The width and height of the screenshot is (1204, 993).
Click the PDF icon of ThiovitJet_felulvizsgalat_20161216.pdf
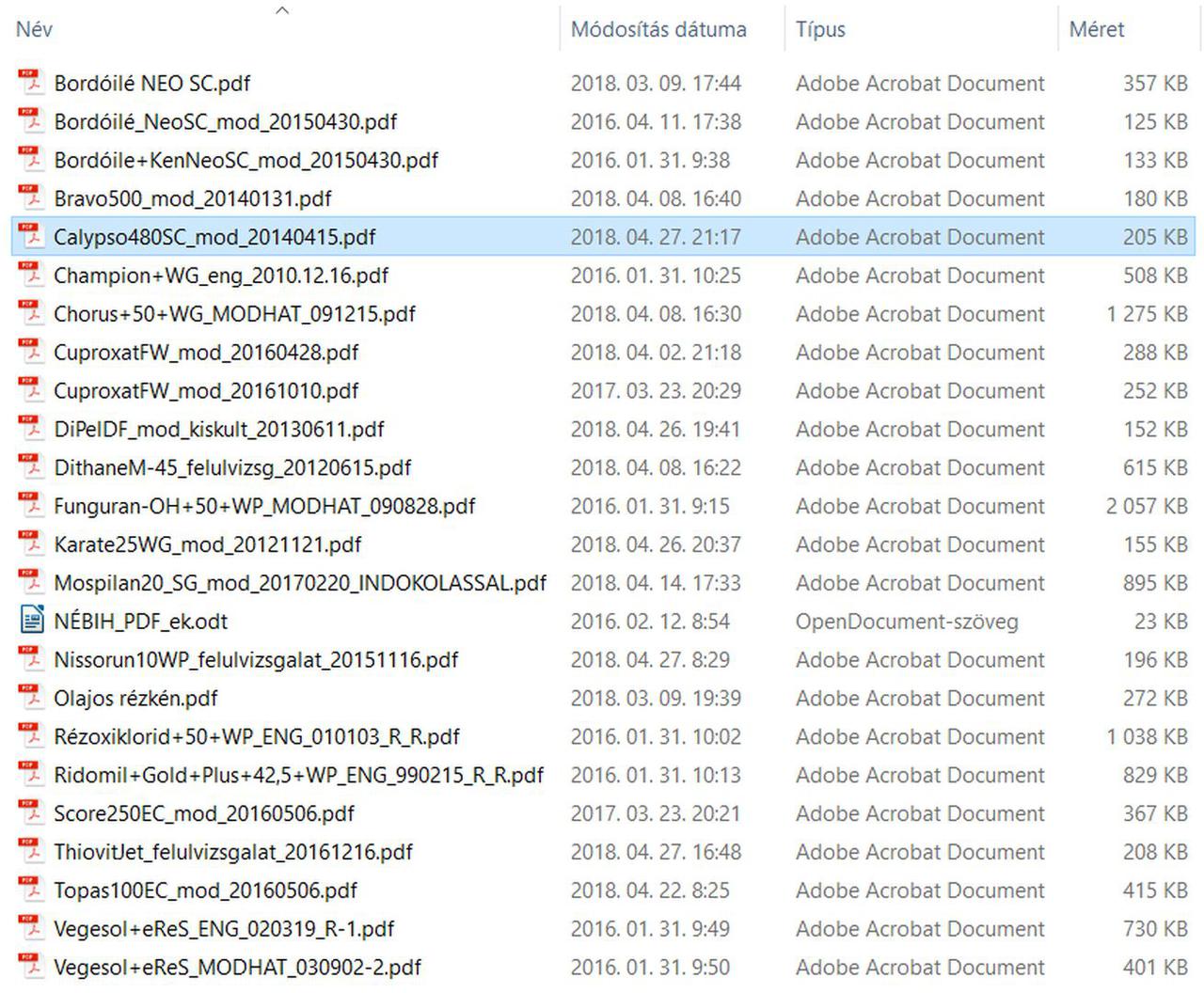tap(32, 853)
